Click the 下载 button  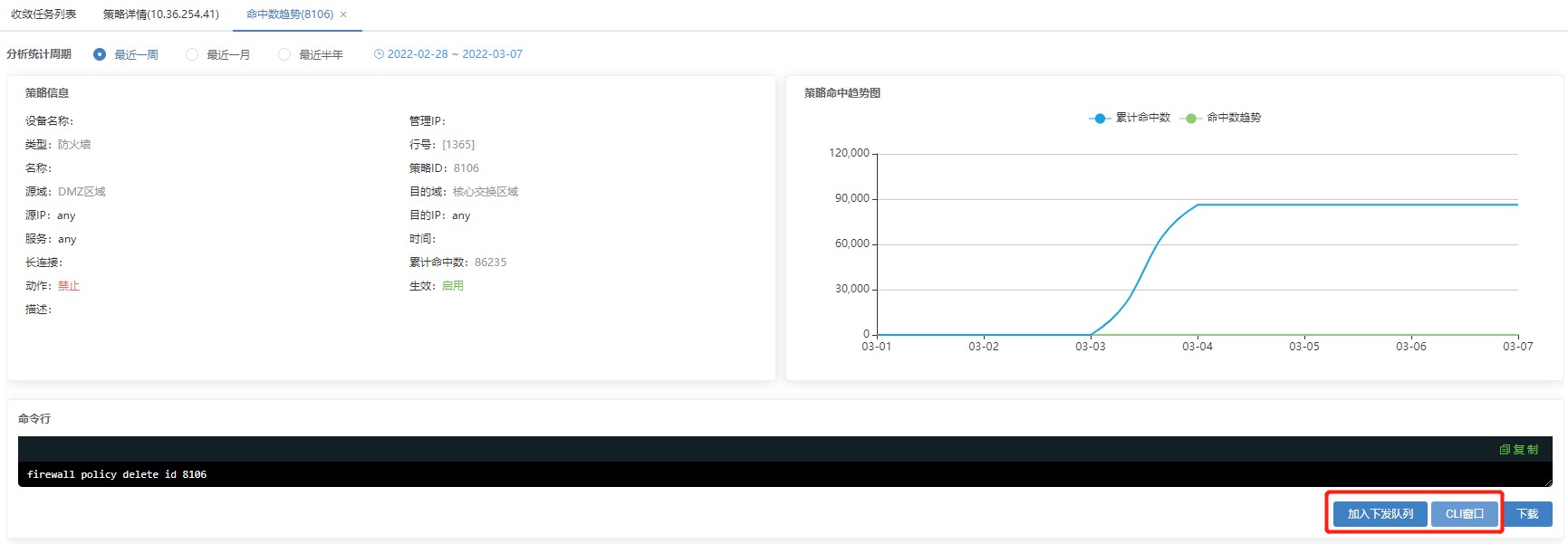pyautogui.click(x=1527, y=514)
